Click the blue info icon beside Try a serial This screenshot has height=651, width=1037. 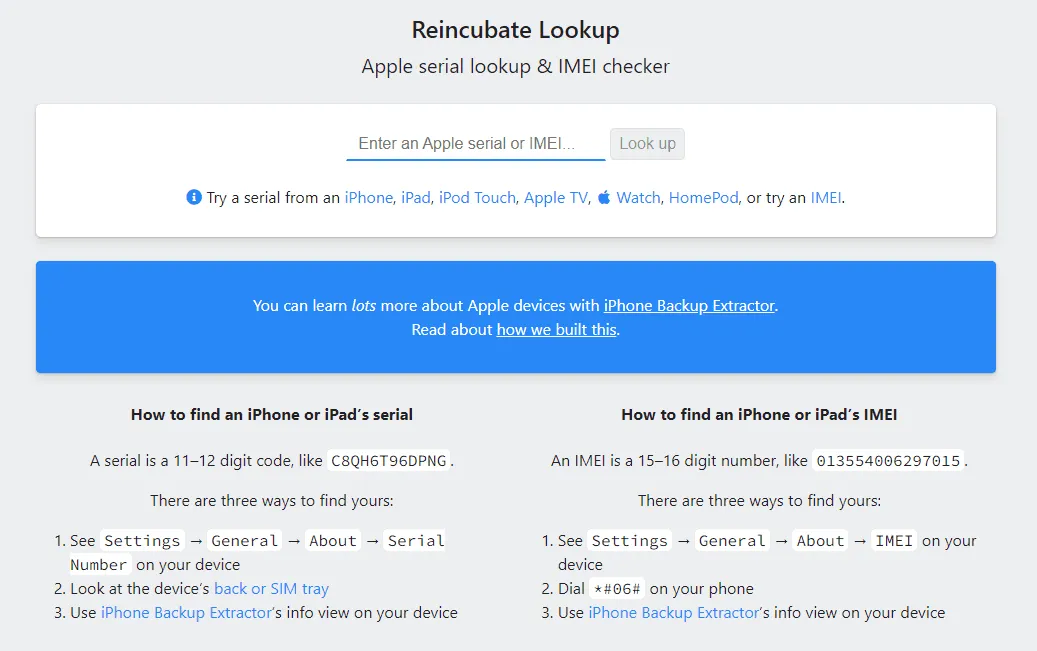tap(194, 198)
